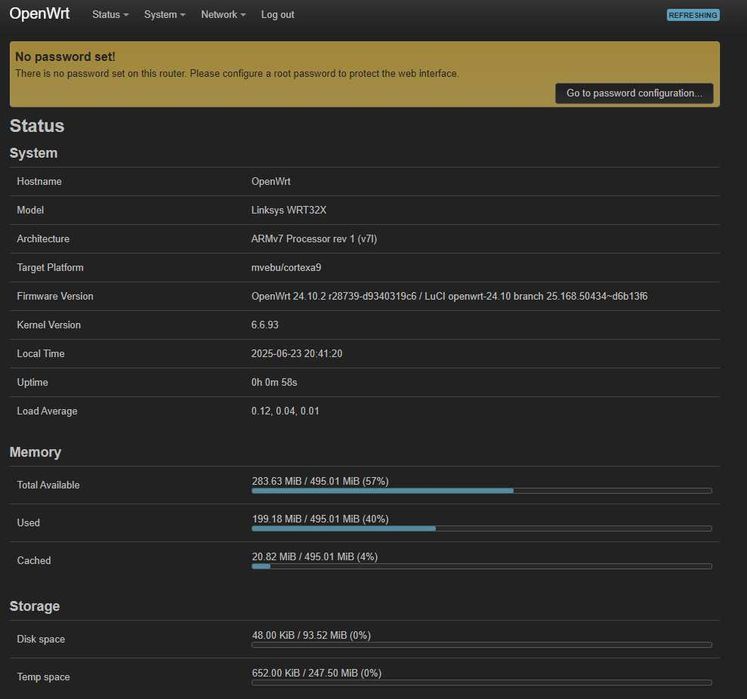Open the System dropdown menu
This screenshot has height=699, width=747.
click(x=164, y=15)
